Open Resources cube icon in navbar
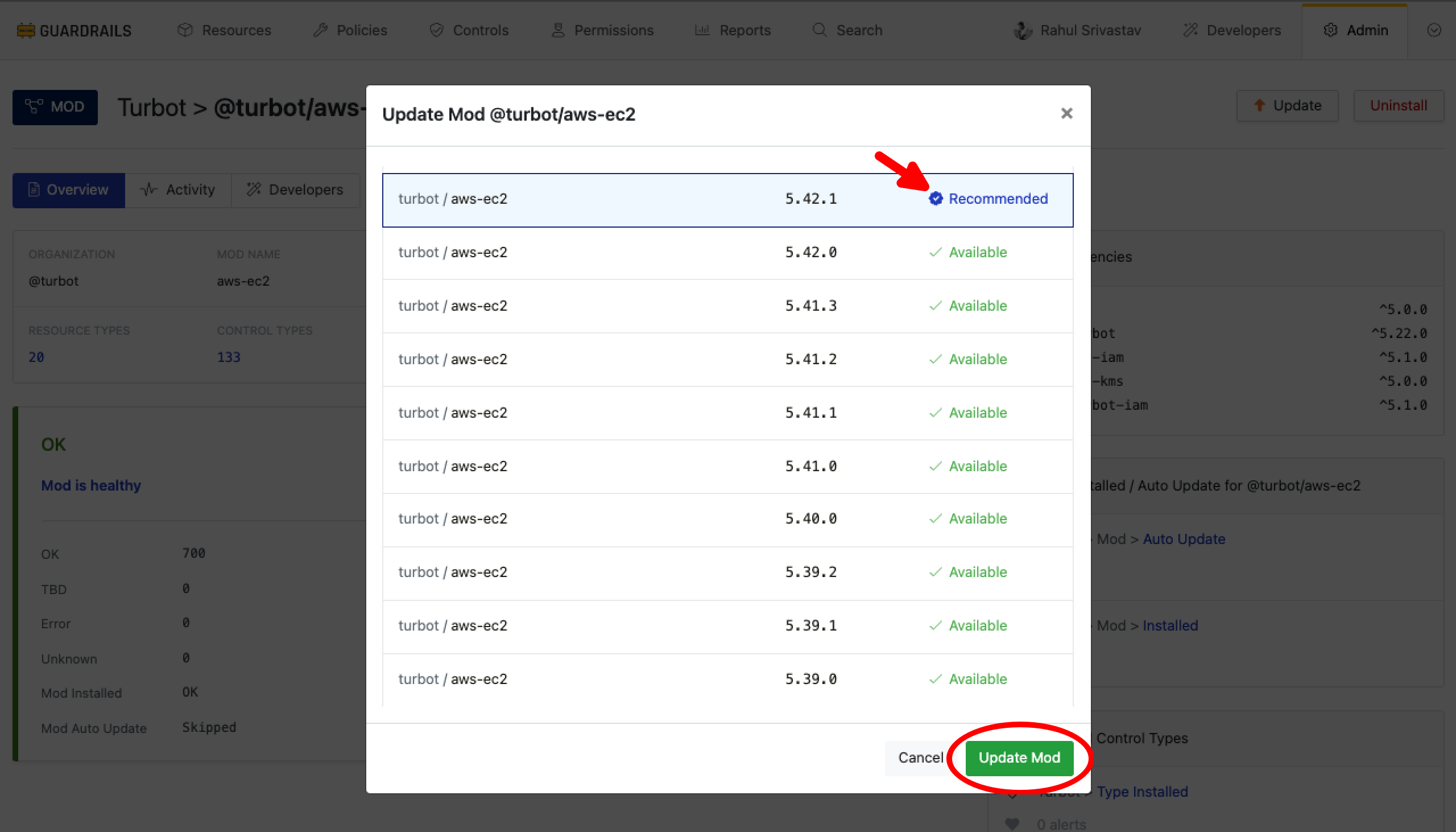This screenshot has width=1456, height=832. pos(185,30)
